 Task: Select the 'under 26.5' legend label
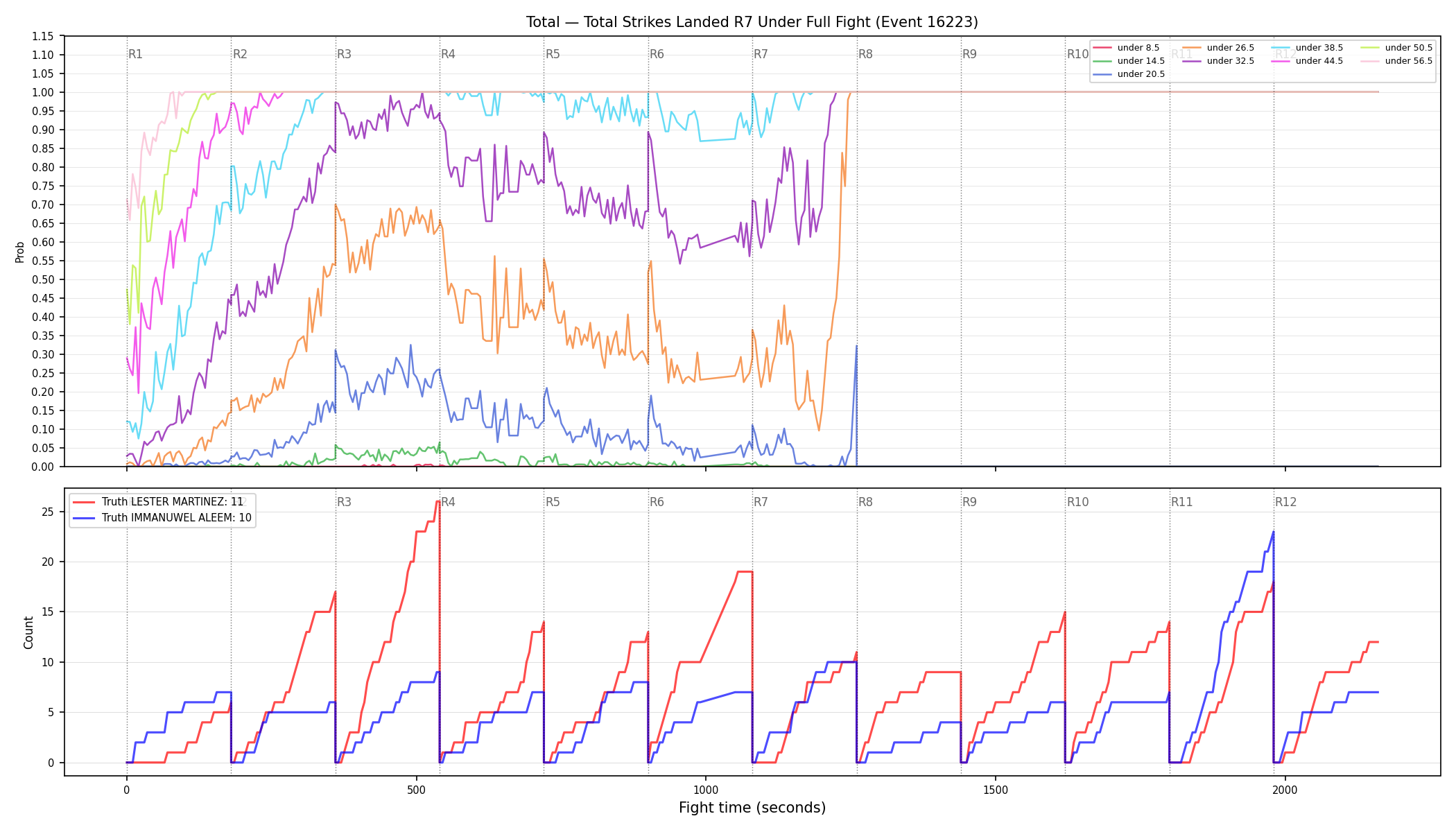1231,48
